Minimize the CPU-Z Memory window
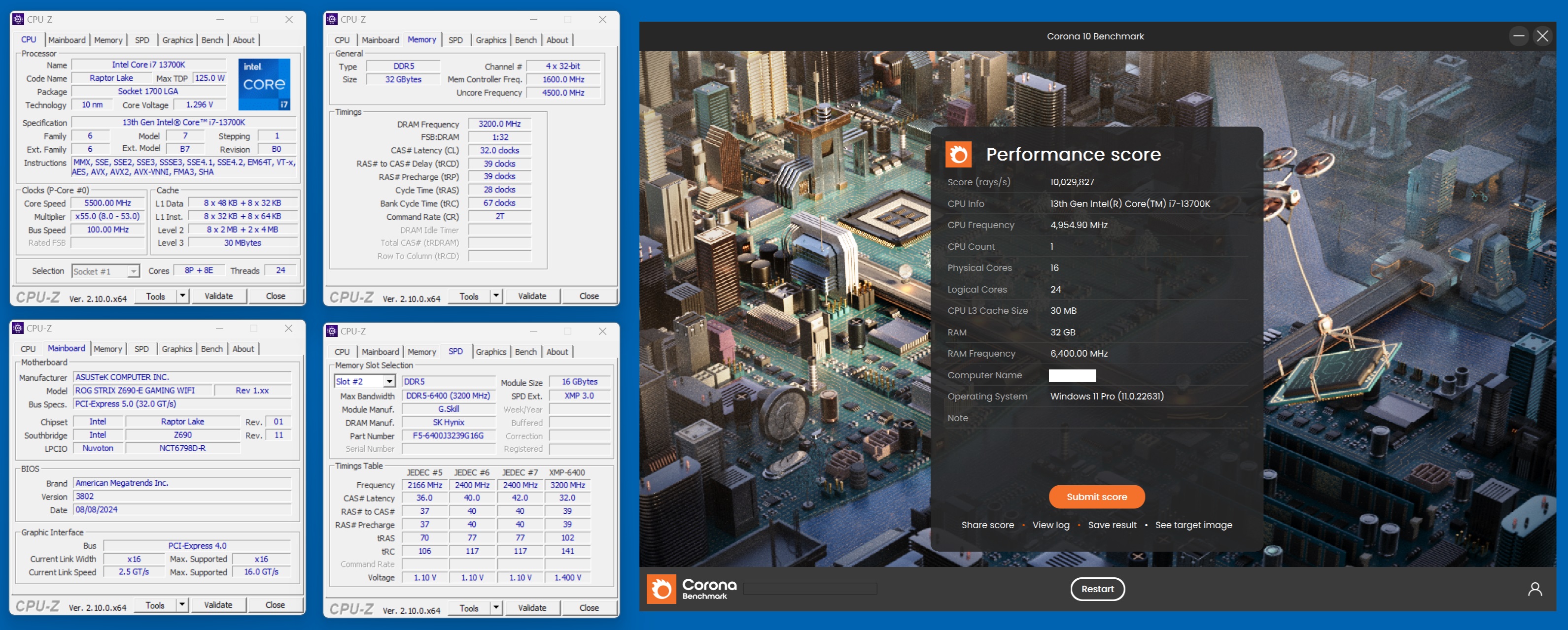 [x=533, y=20]
